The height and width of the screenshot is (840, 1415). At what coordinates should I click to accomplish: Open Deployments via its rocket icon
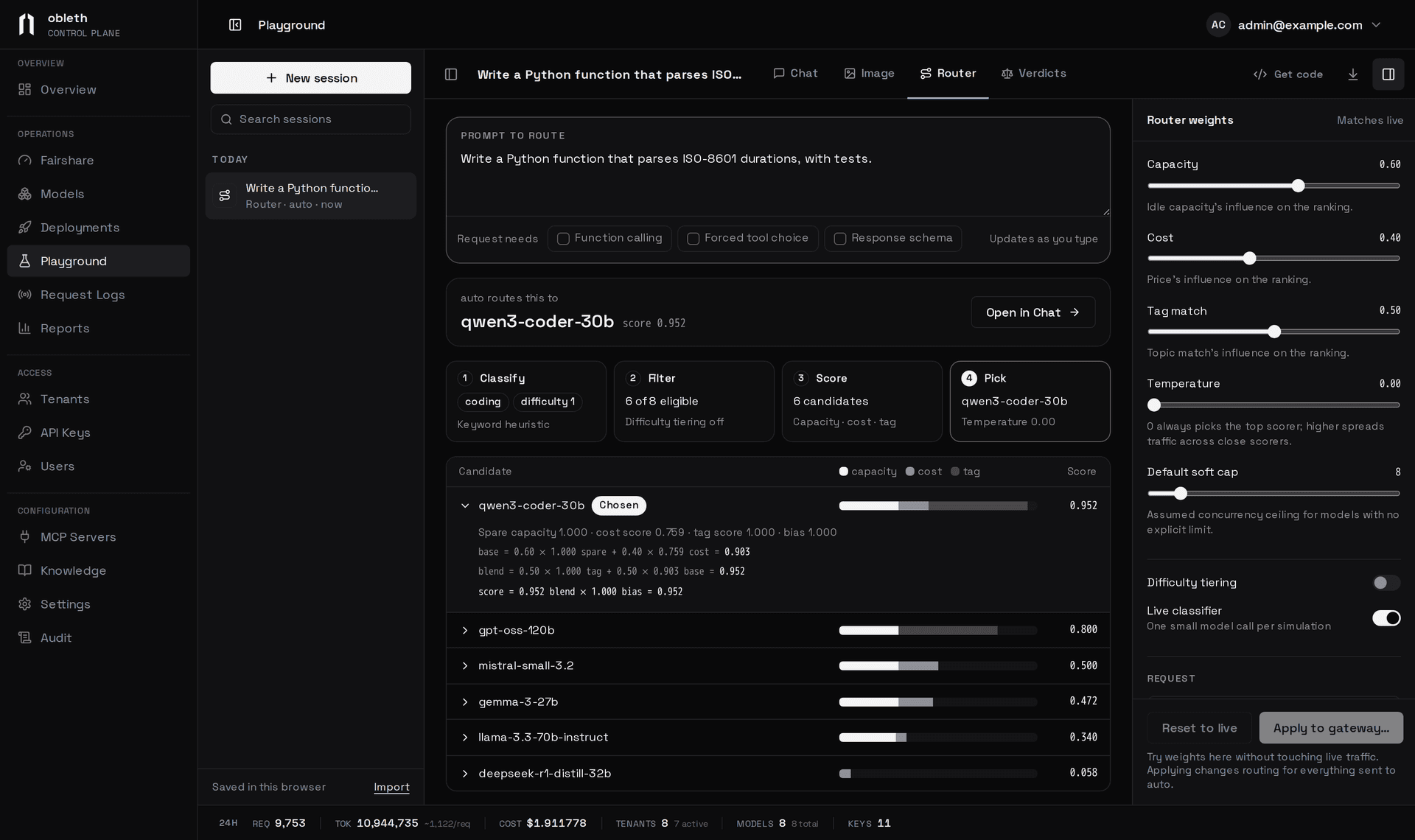[x=25, y=228]
